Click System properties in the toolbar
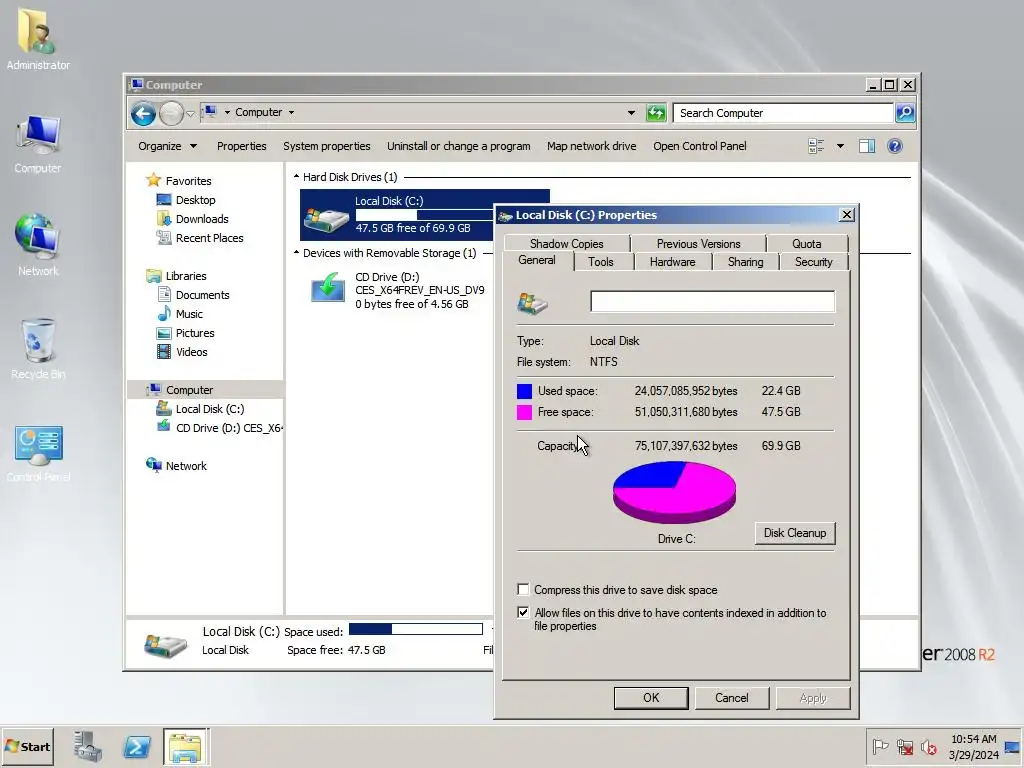 pos(327,146)
